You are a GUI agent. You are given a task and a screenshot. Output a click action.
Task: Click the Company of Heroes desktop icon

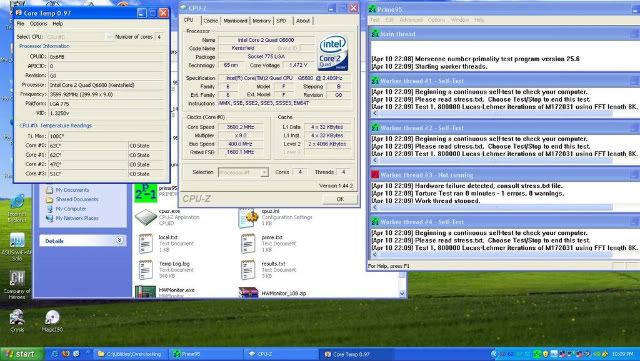[17, 279]
